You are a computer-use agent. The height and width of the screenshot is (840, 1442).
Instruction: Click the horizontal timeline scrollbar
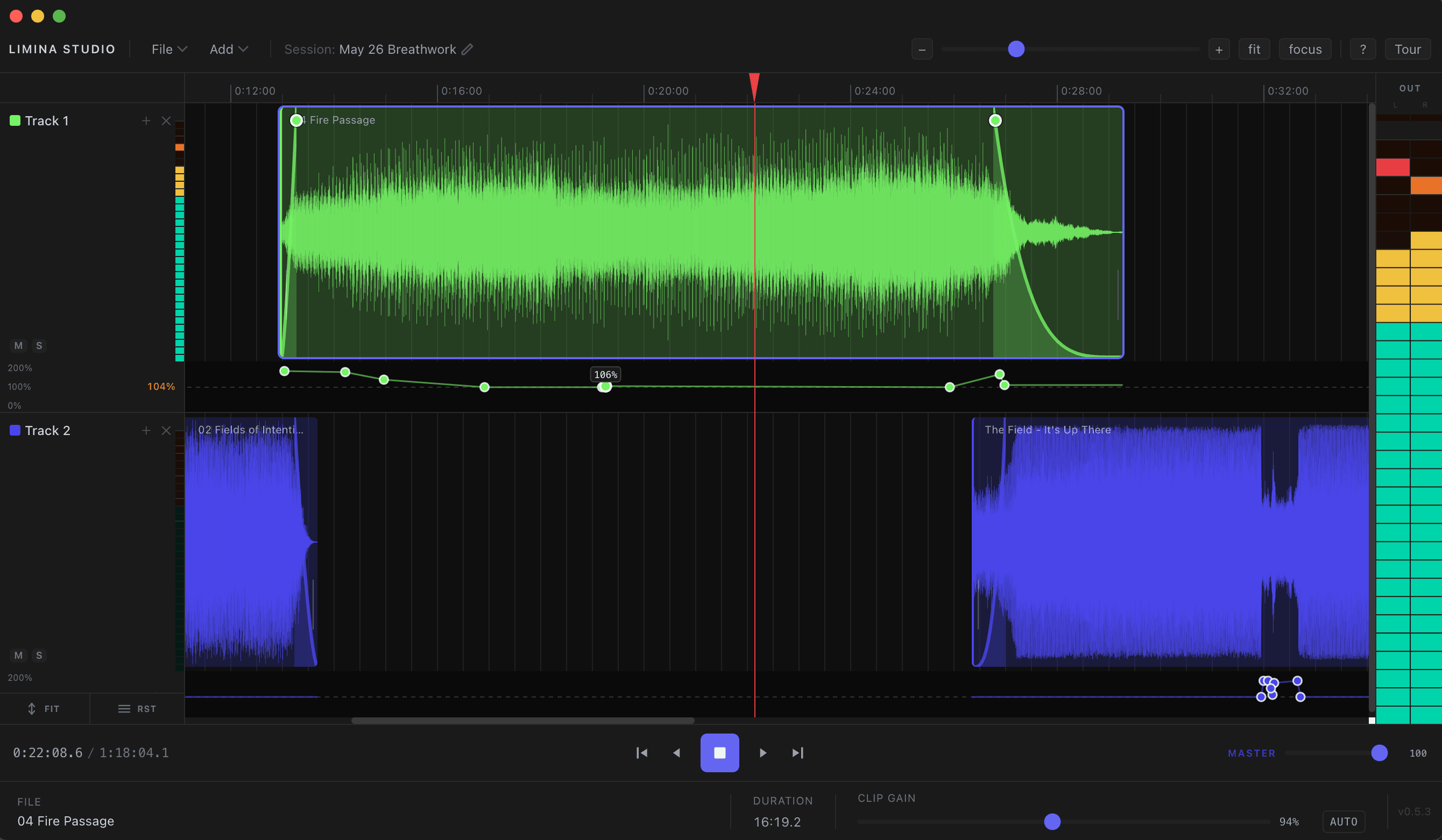[522, 721]
